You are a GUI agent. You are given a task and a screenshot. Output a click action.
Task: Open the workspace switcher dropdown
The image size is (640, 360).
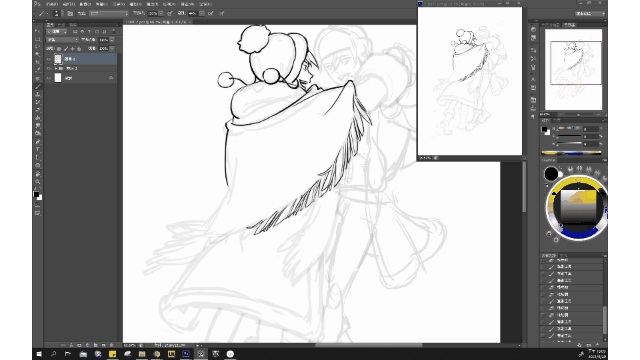coord(590,13)
